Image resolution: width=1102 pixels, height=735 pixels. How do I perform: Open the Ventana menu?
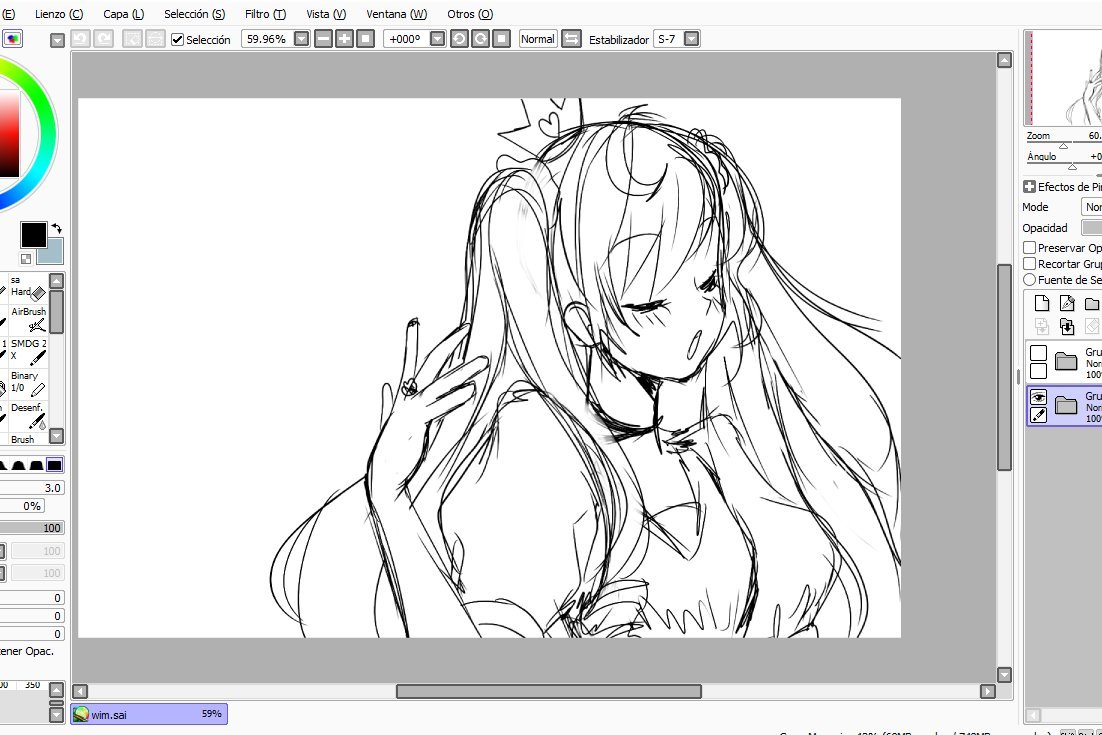[x=396, y=14]
